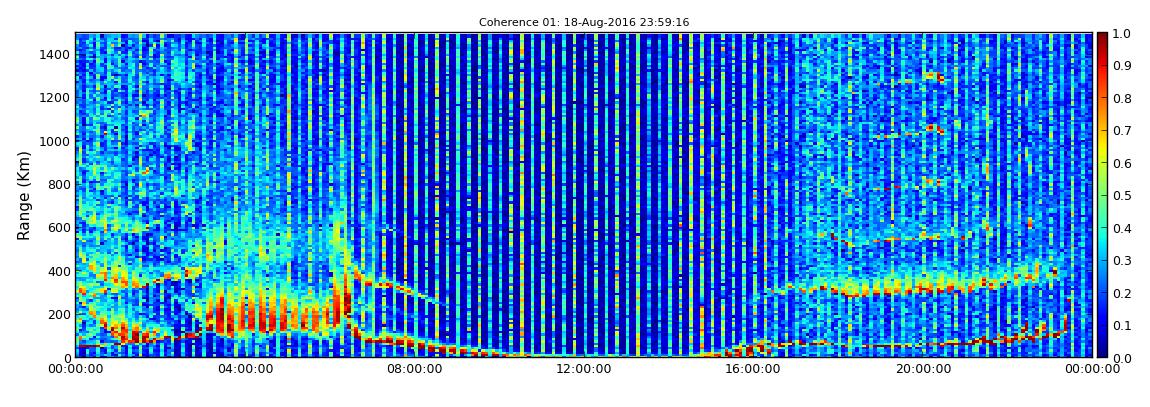Click the 800 range tick label
Viewport: 1150px width, 407px height.
[59, 184]
